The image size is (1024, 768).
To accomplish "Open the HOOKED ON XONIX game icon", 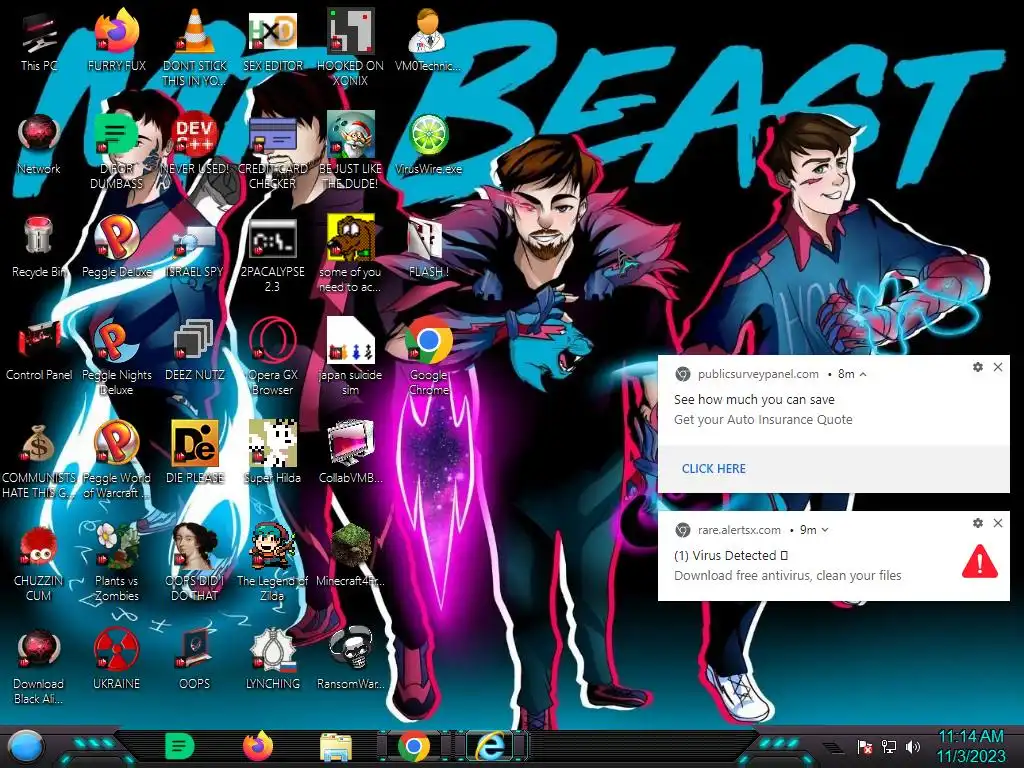I will (351, 47).
